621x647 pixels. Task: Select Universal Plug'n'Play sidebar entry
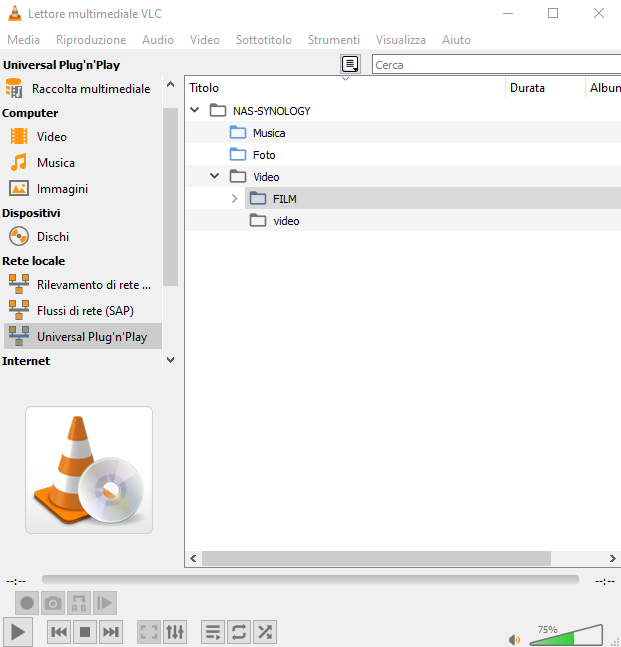82,337
